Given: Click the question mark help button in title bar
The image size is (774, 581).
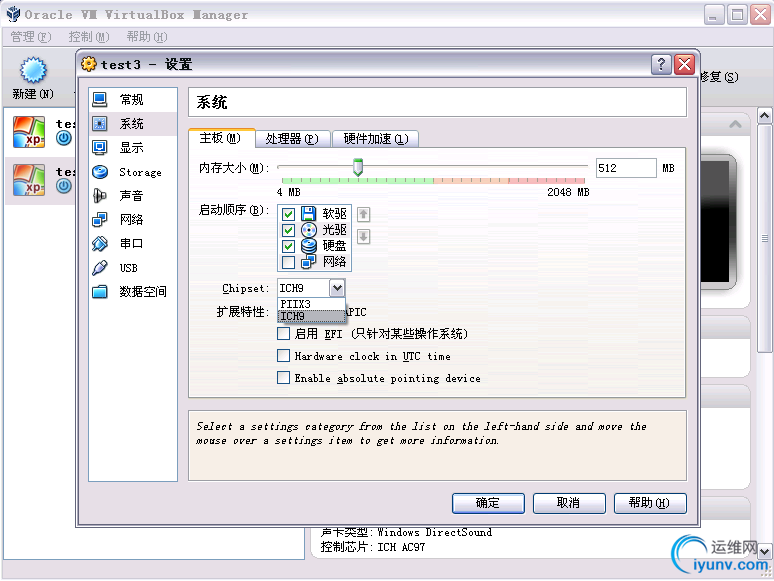Looking at the screenshot, I should pos(661,65).
